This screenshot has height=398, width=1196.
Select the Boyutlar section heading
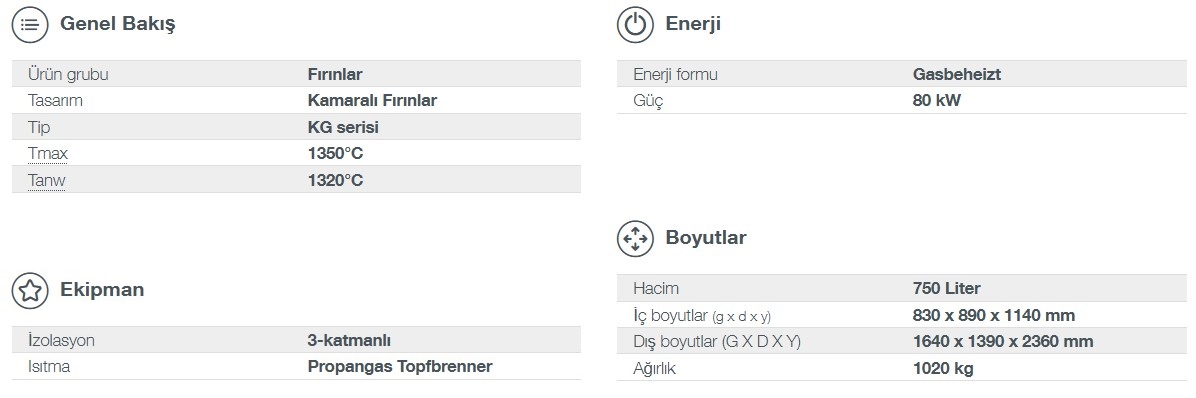point(706,238)
